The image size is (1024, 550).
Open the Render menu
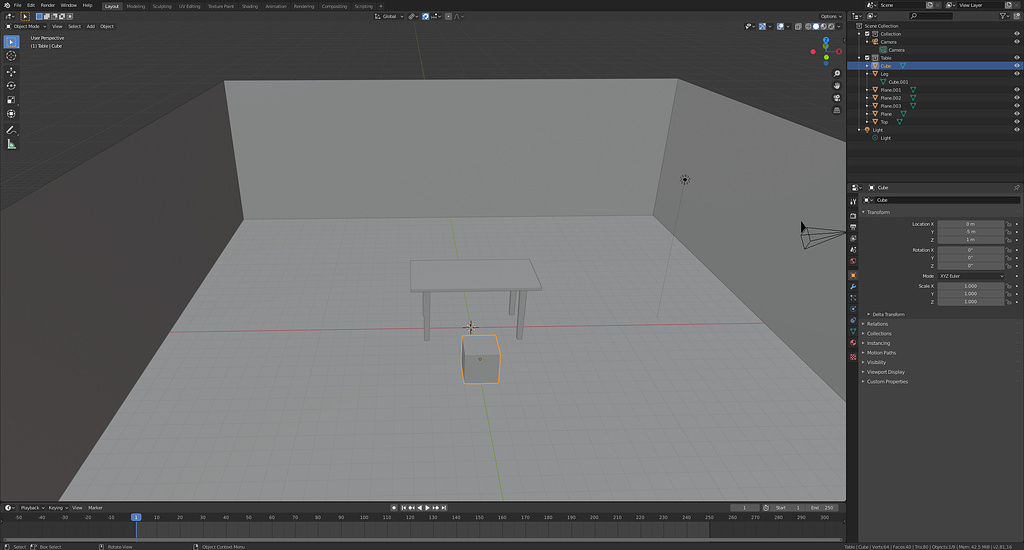pos(48,5)
